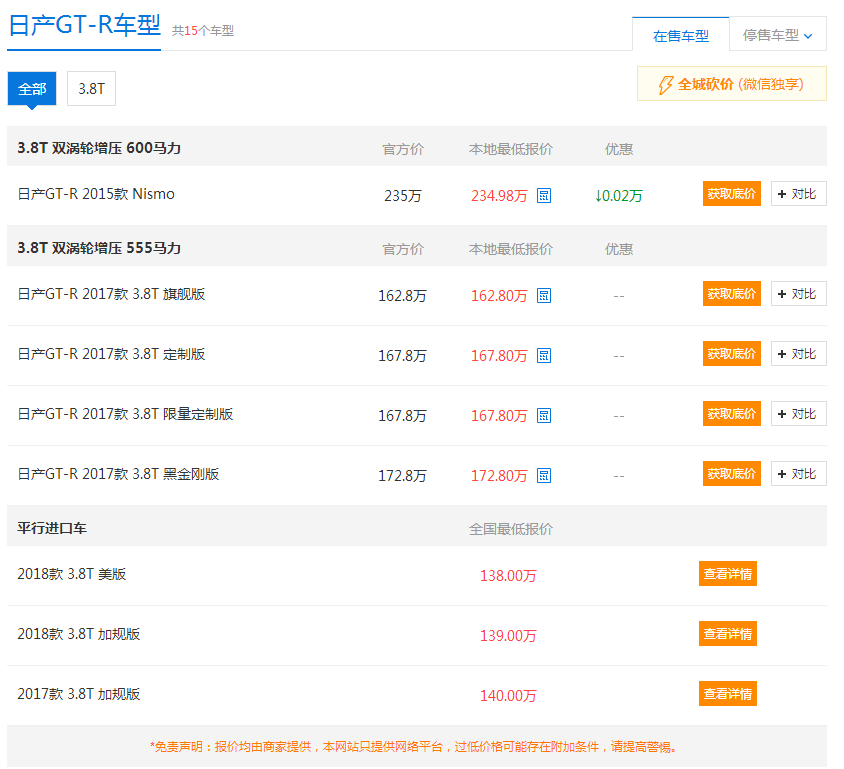Click the 139.00万 price
This screenshot has height=769, width=844.
(508, 636)
